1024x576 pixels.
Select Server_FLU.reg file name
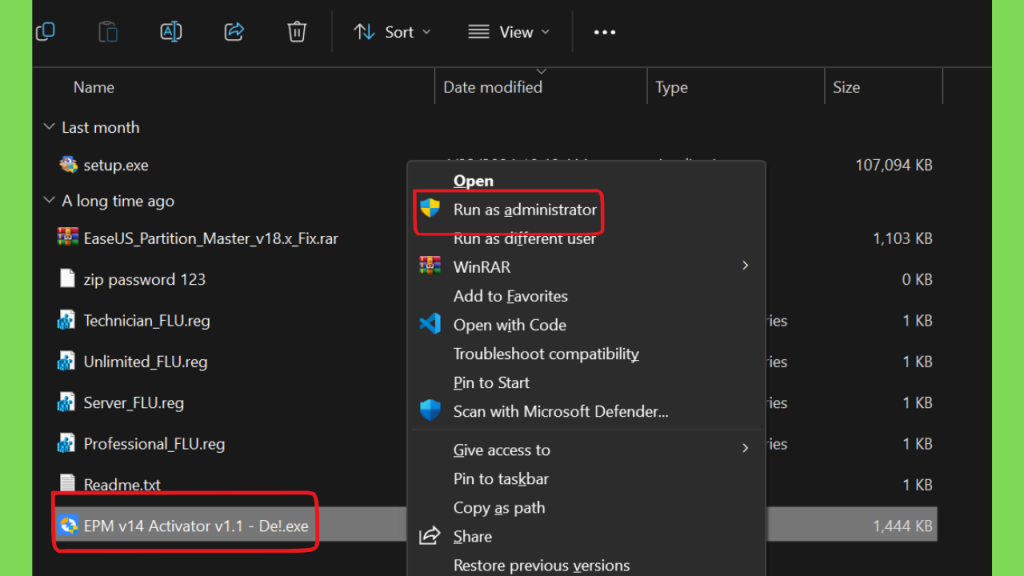[x=134, y=403]
